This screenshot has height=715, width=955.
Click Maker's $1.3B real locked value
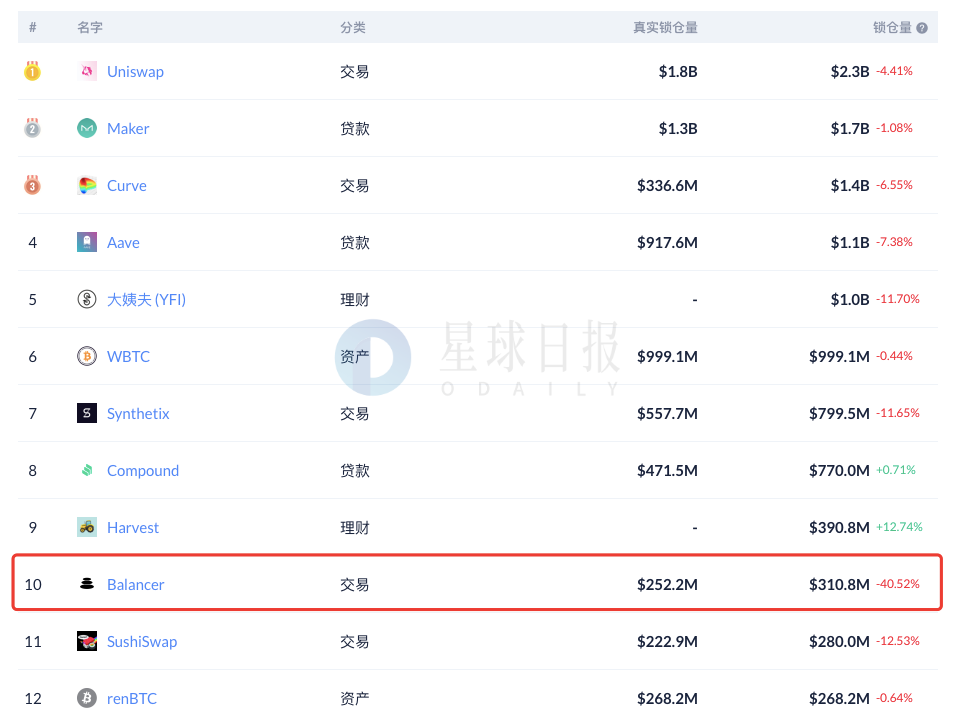678,129
